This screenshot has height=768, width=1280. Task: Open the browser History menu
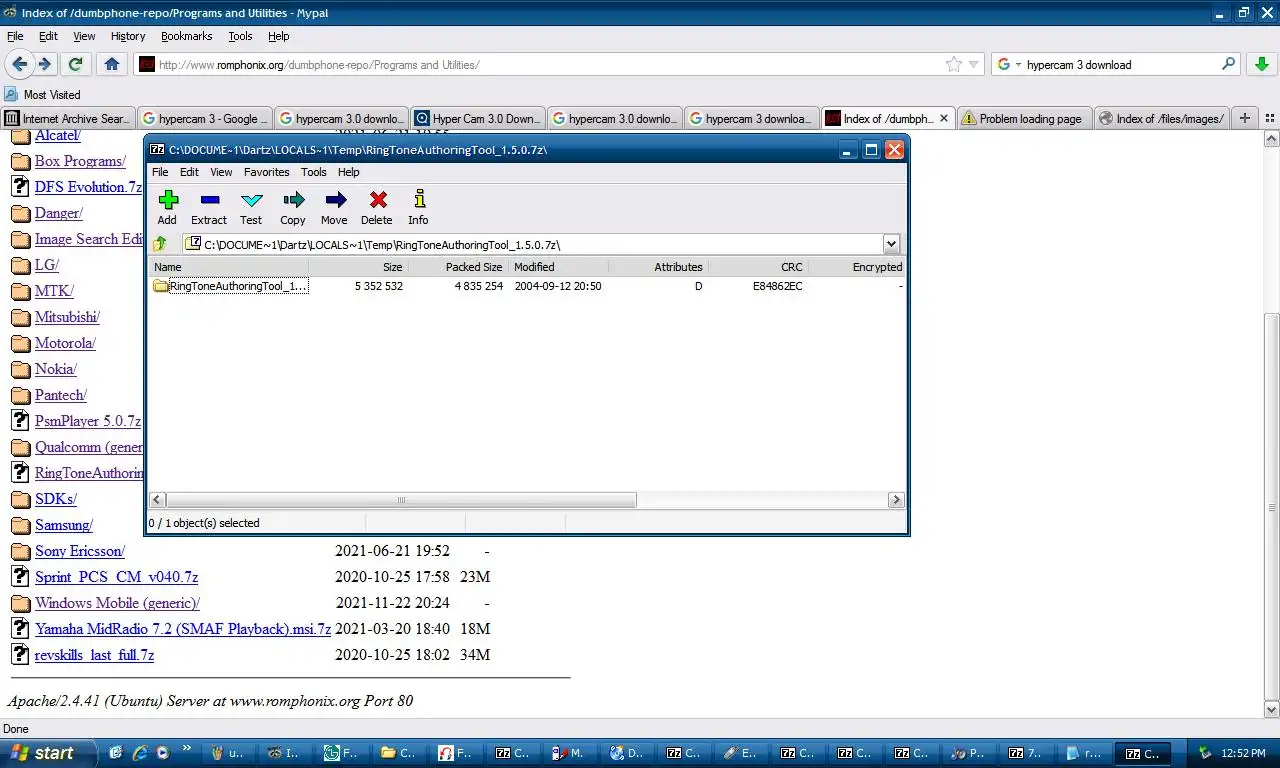(128, 36)
